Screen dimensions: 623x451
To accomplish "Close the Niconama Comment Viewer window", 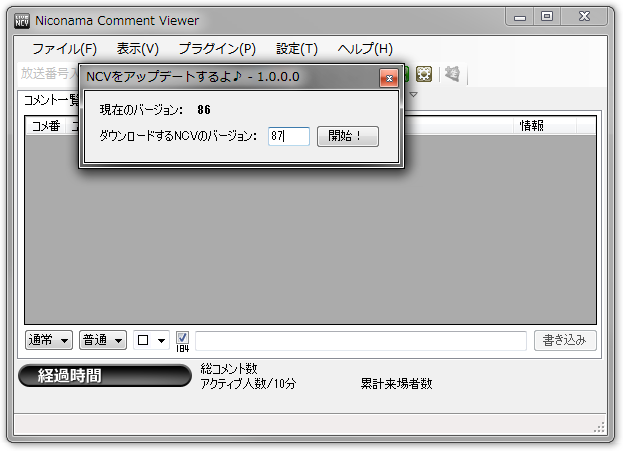I will tap(584, 16).
